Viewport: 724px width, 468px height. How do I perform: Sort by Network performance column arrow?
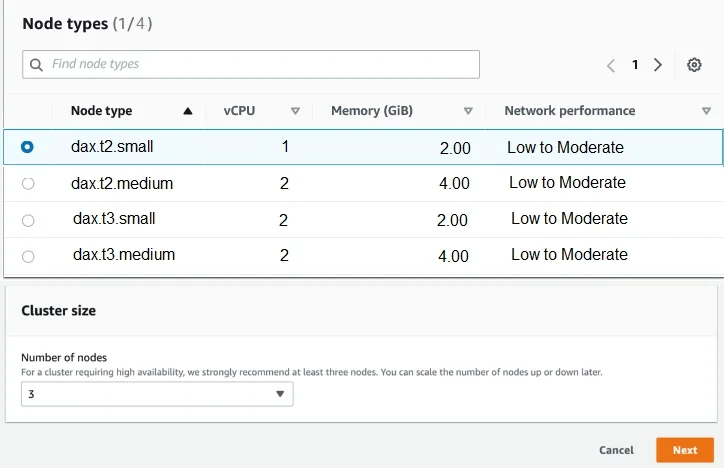tap(706, 111)
